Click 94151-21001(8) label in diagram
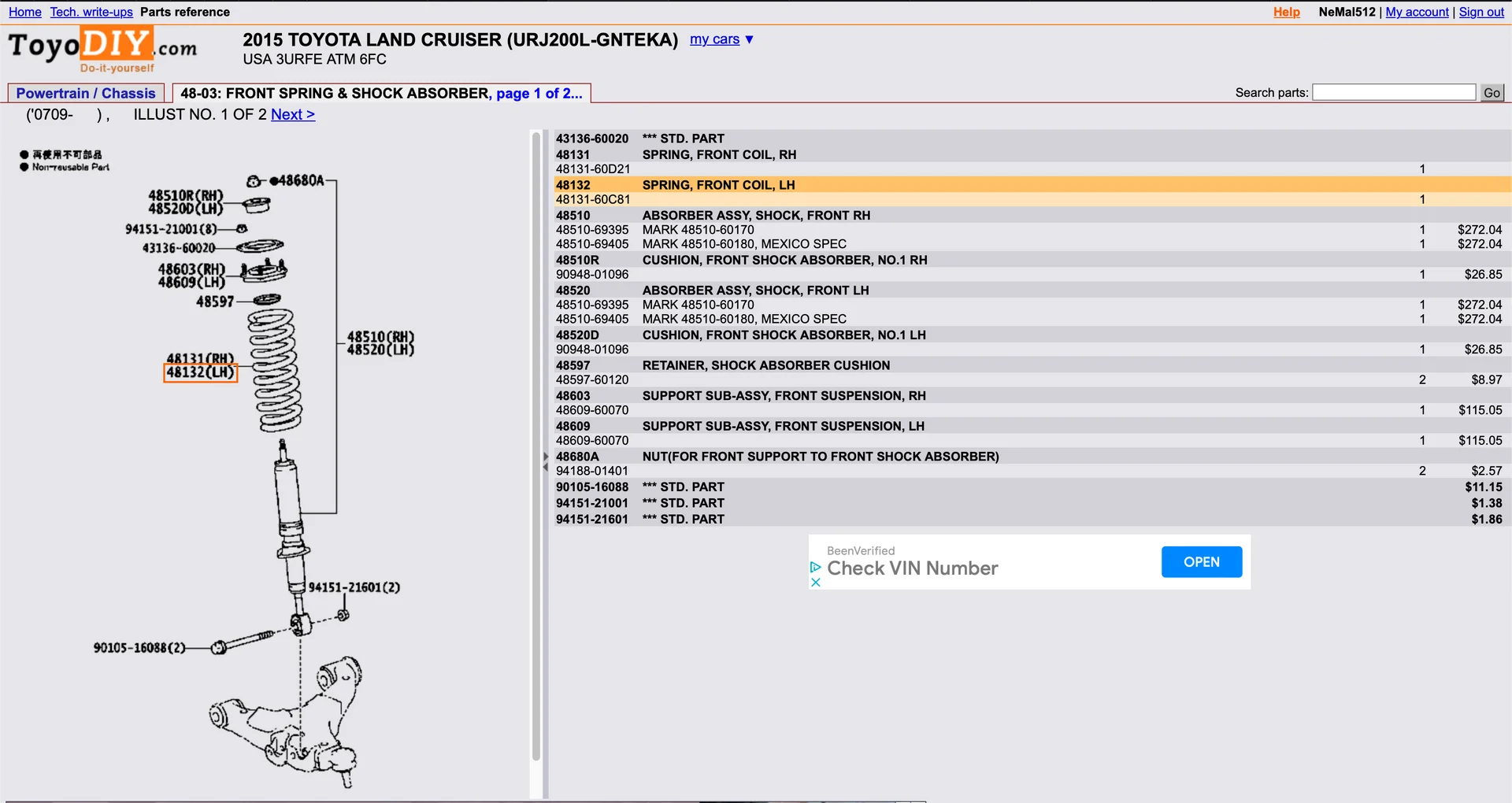Viewport: 1512px width, 803px height. click(171, 229)
